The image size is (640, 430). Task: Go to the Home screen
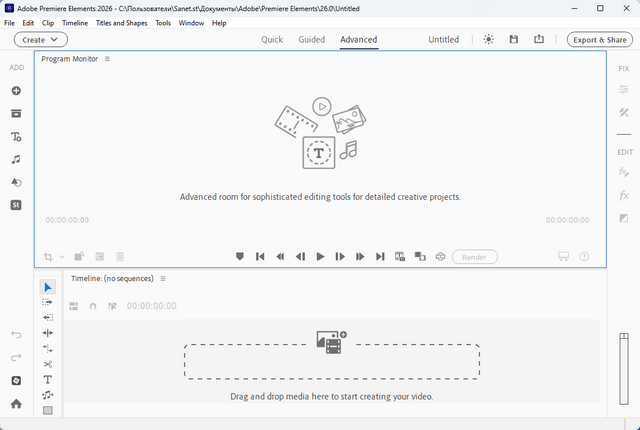coord(16,404)
